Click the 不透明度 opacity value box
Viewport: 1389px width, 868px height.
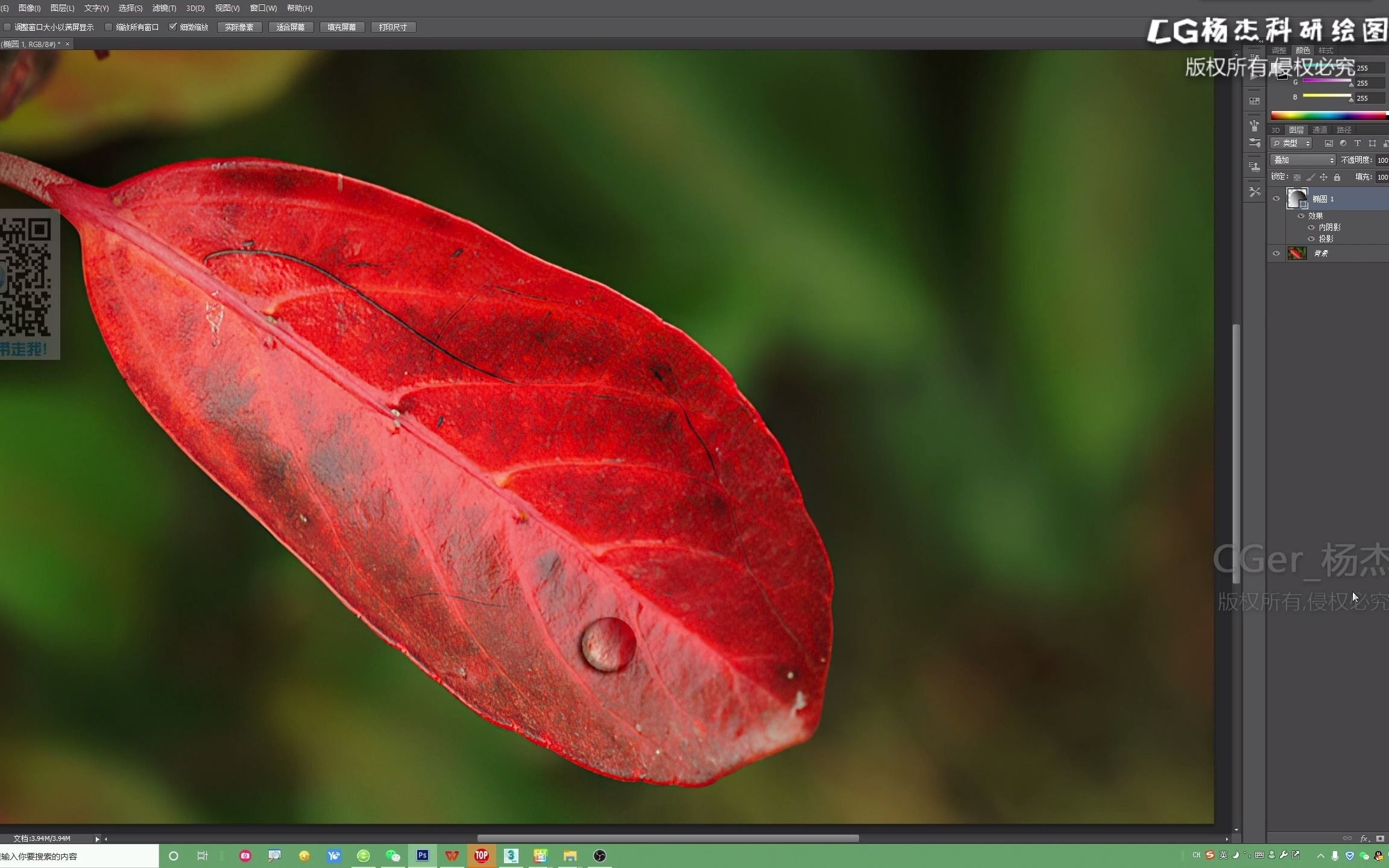point(1382,160)
